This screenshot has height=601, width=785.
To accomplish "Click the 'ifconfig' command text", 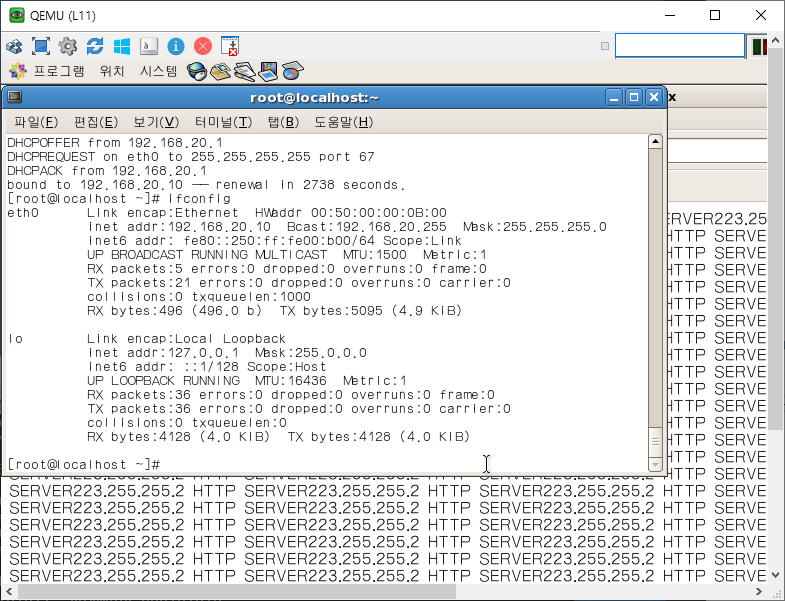I will pyautogui.click(x=199, y=199).
